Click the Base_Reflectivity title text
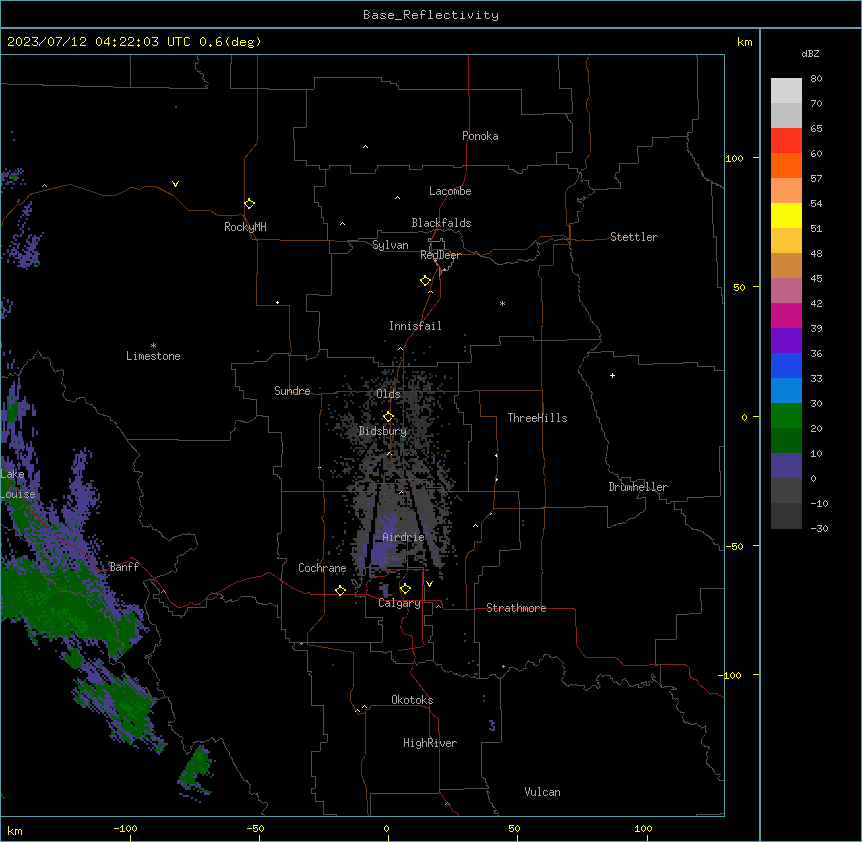 [x=431, y=15]
